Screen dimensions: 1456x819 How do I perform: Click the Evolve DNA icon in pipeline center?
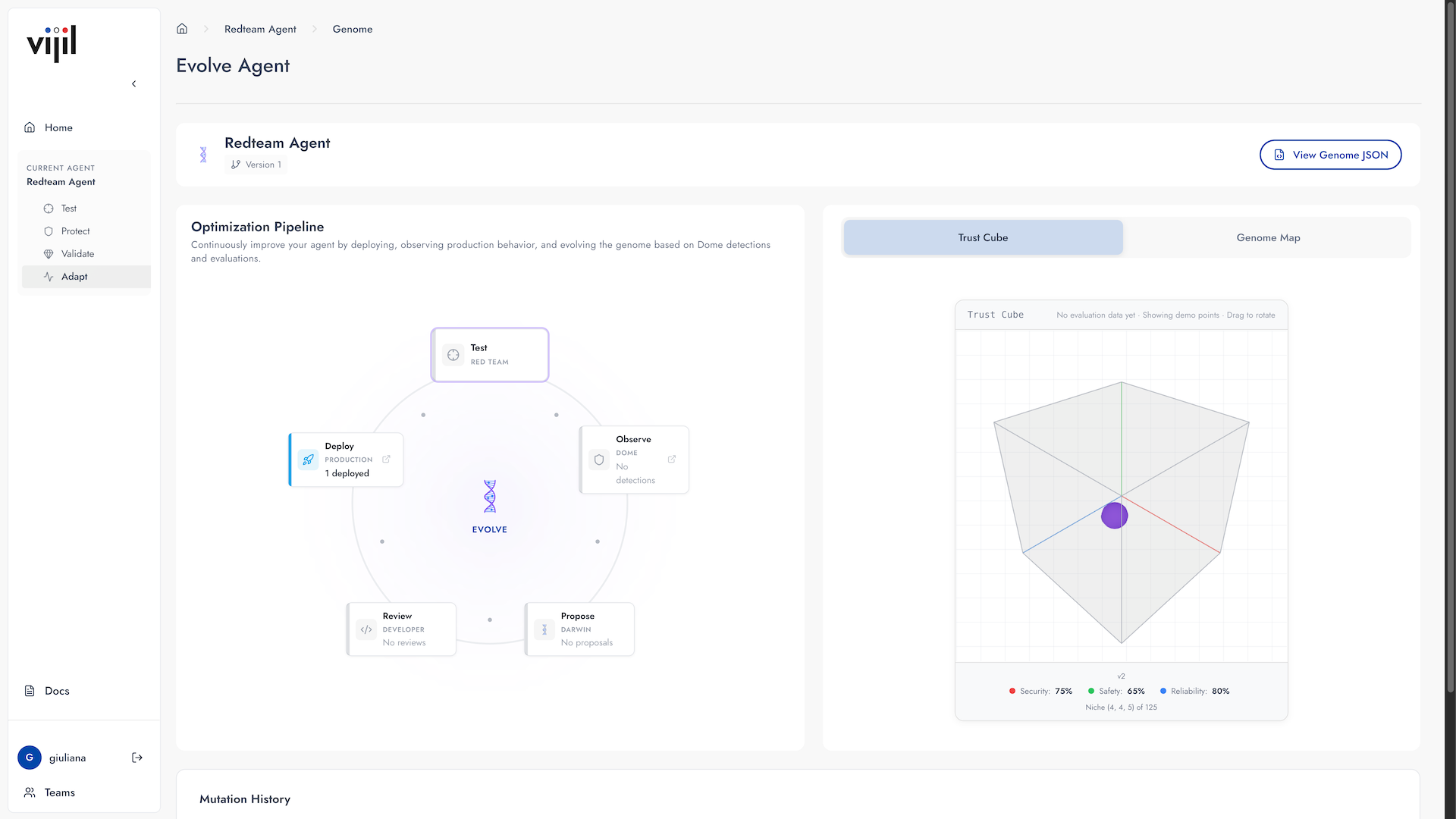(490, 497)
